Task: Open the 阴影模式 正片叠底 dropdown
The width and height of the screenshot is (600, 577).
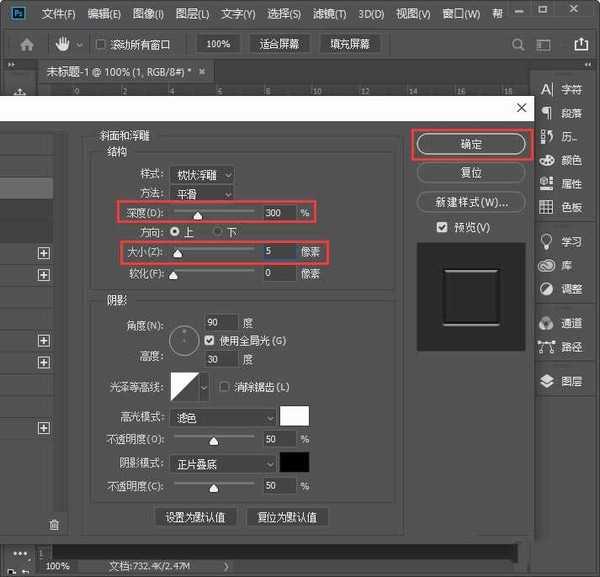Action: tap(224, 464)
